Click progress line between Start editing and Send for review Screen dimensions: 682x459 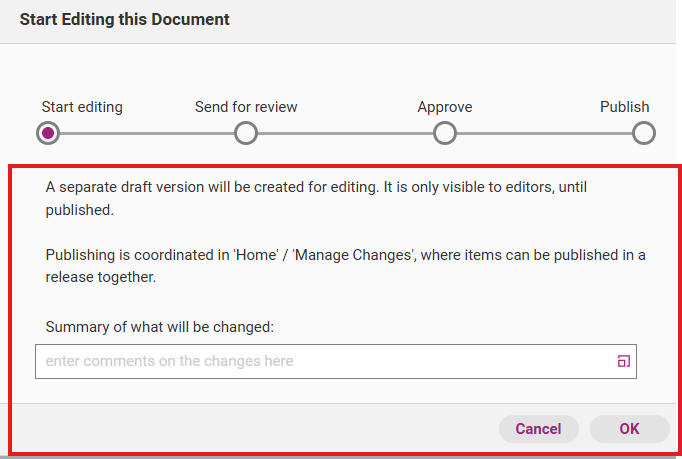(146, 133)
